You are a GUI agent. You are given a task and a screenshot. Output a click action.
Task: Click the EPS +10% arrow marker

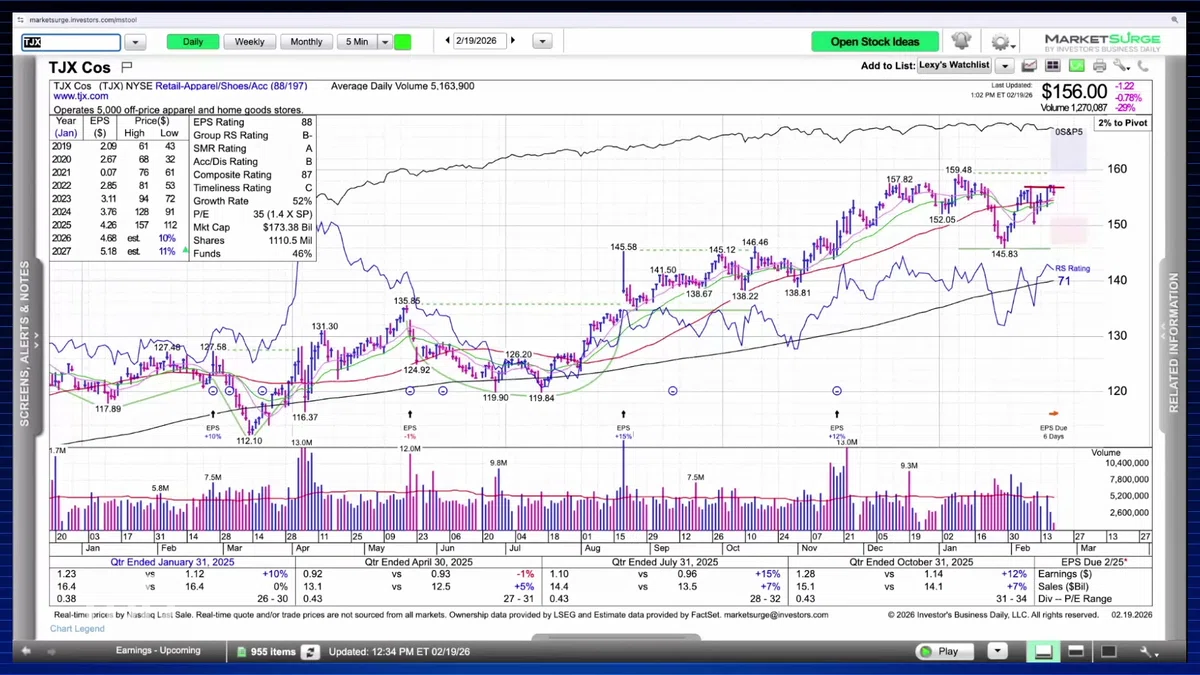coord(212,413)
